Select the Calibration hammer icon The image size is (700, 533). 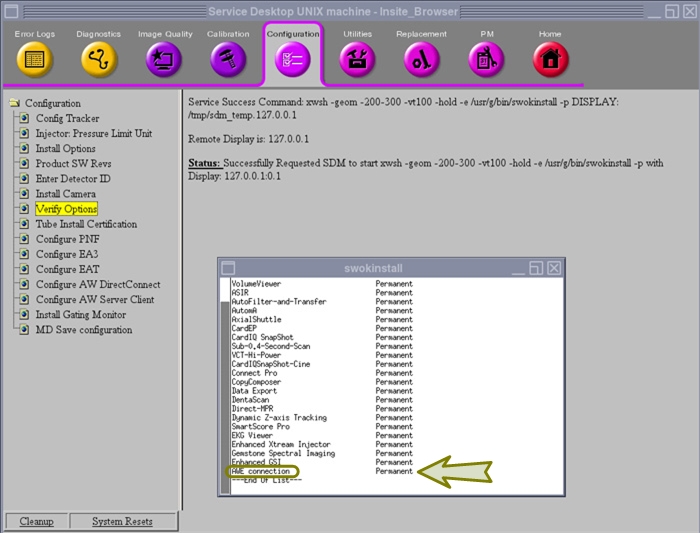pos(228,59)
